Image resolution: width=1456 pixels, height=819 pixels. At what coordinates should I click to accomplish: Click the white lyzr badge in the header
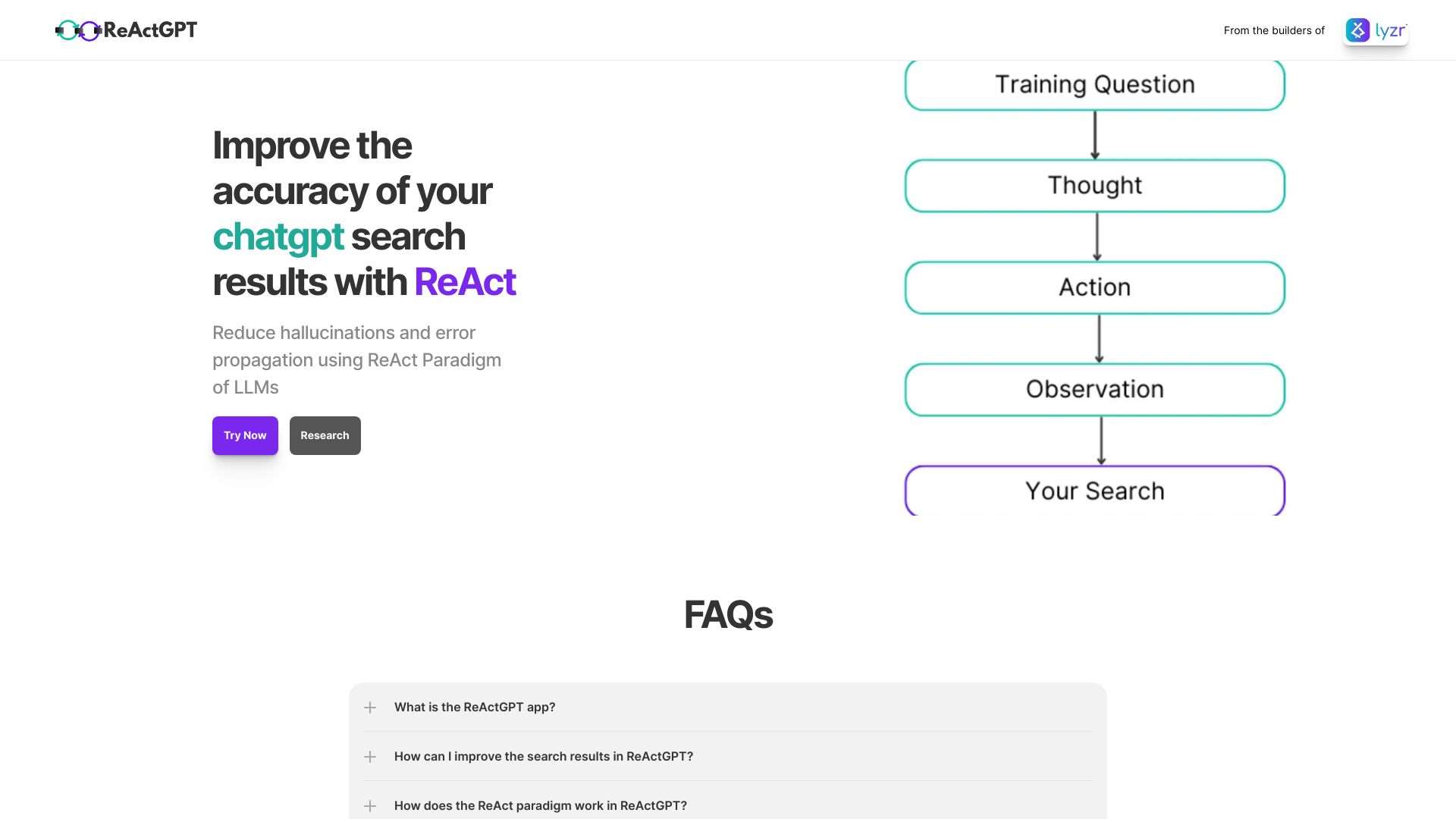[x=1376, y=30]
